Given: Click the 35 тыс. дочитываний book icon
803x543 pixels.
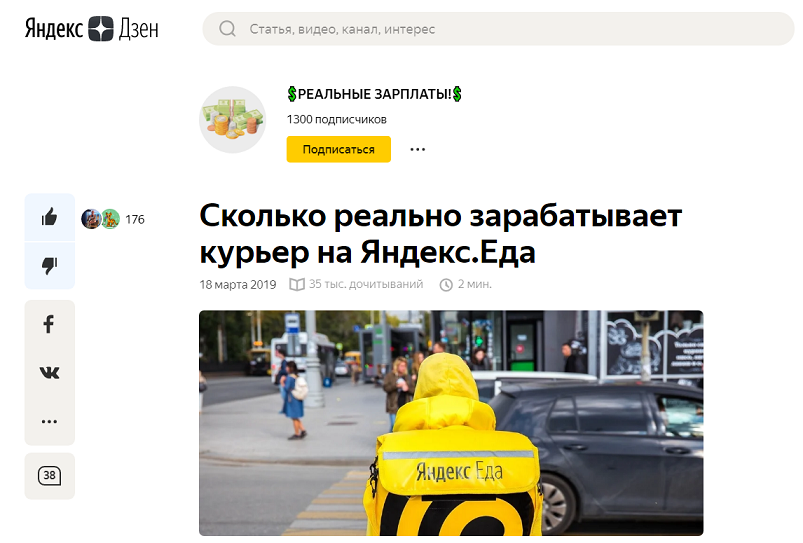Looking at the screenshot, I should click(x=297, y=284).
